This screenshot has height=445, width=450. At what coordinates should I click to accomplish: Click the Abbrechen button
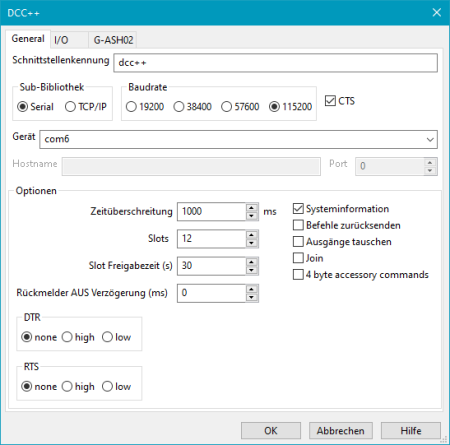coord(340,431)
